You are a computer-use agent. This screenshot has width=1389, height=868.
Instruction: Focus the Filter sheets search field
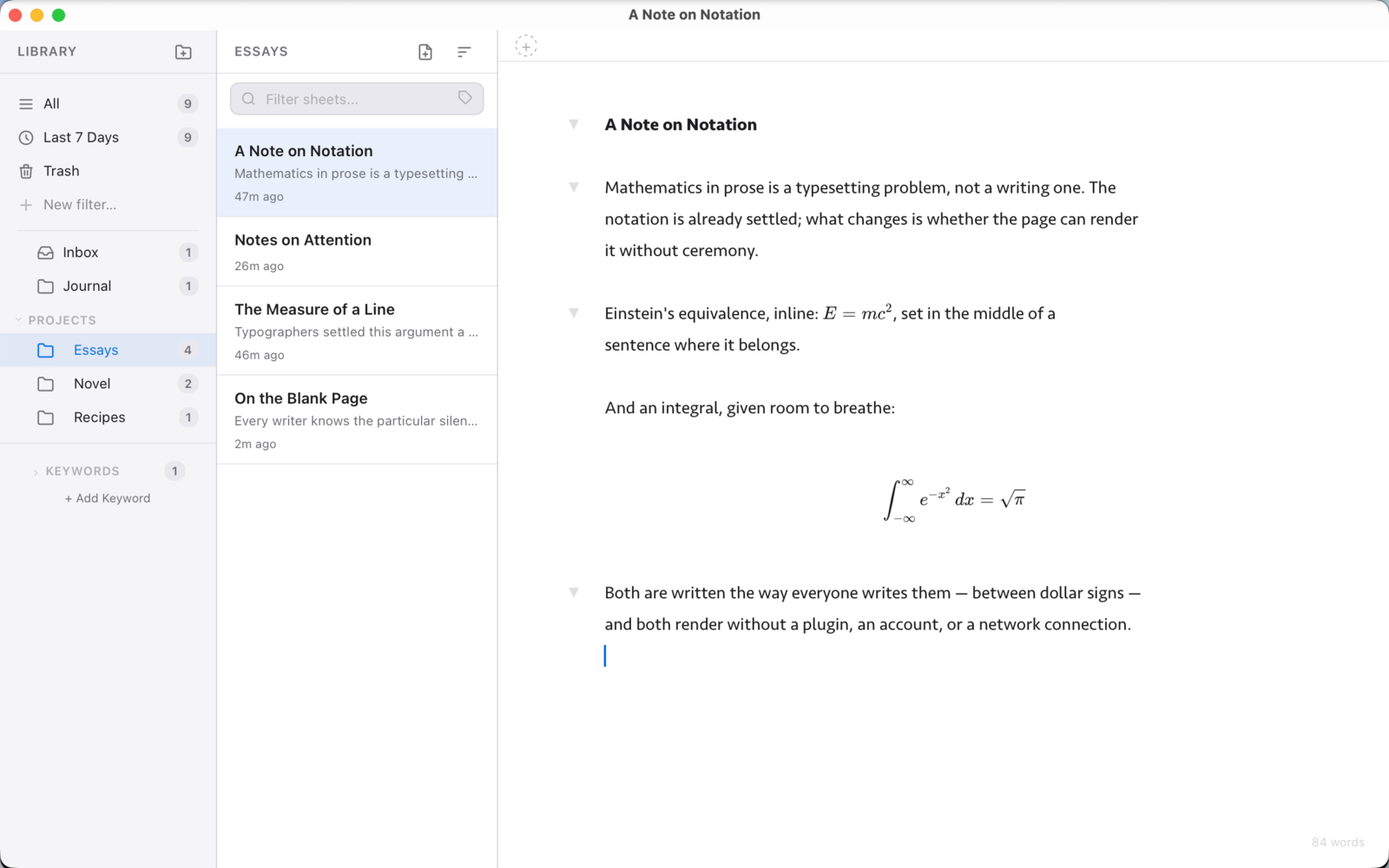pyautogui.click(x=357, y=99)
